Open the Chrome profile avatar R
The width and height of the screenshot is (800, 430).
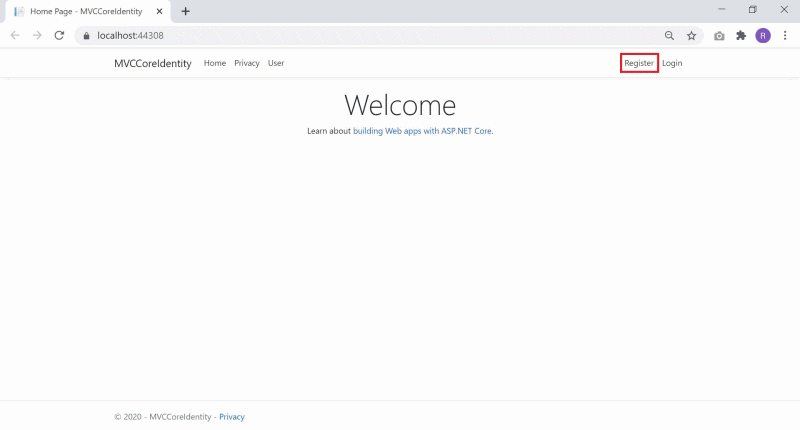(763, 36)
